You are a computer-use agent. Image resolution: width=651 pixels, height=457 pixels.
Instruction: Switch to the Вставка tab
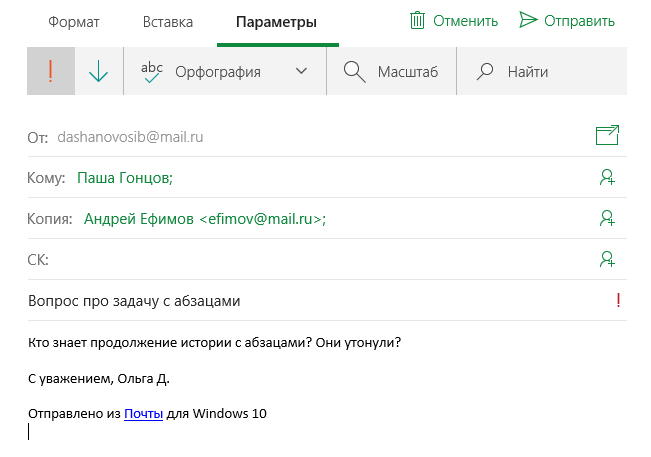pyautogui.click(x=168, y=22)
